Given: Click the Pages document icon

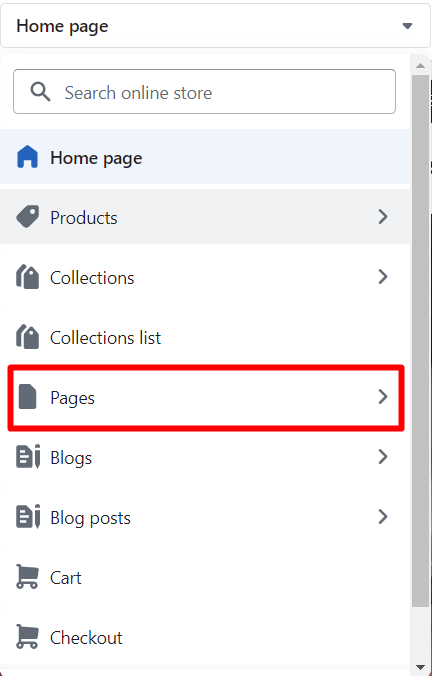Looking at the screenshot, I should coord(28,397).
